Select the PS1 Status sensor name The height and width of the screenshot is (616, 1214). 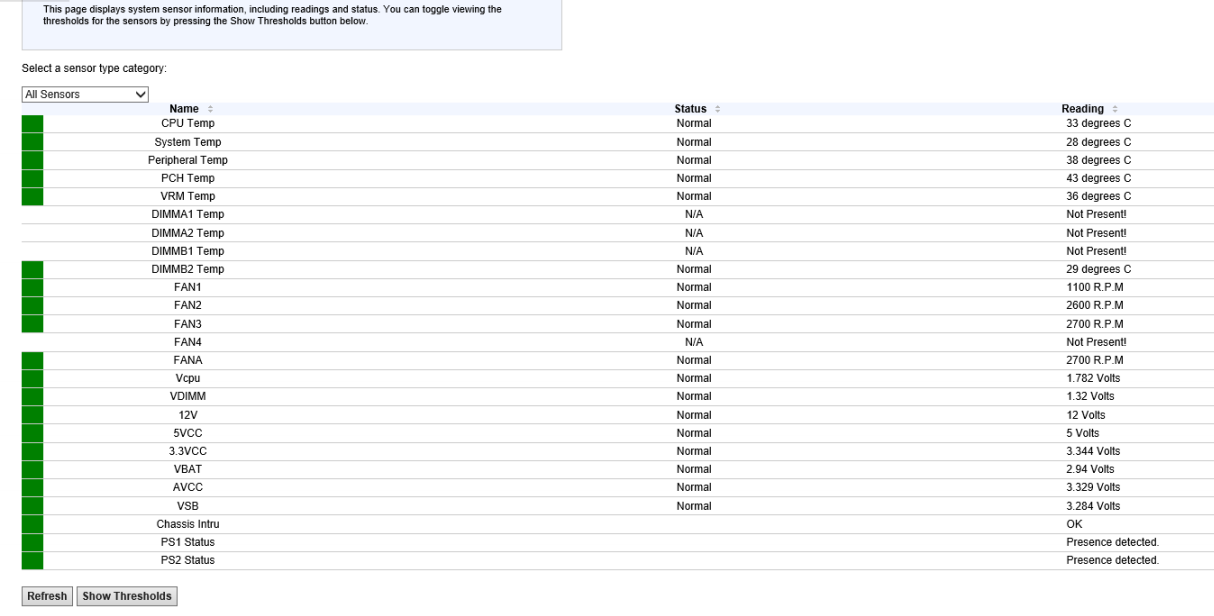(188, 542)
